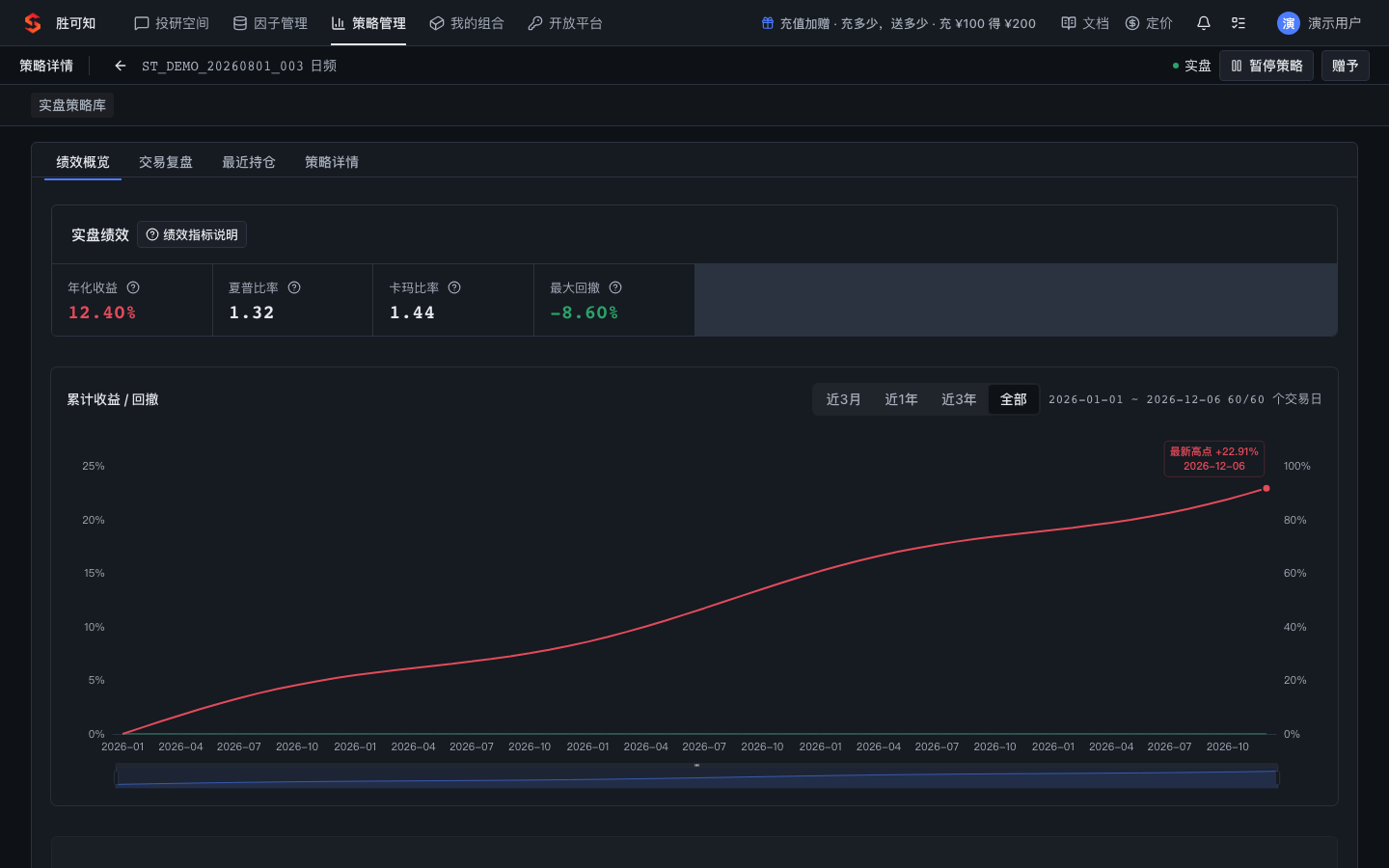Open 我的组合 in the top navigation
This screenshot has height=868, width=1389.
[467, 23]
